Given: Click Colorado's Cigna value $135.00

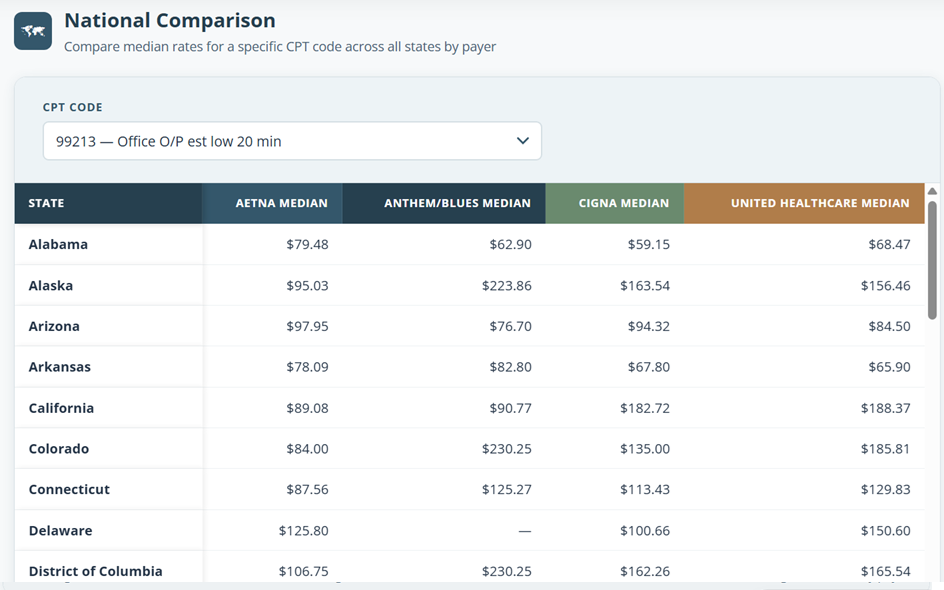Looking at the screenshot, I should 645,449.
